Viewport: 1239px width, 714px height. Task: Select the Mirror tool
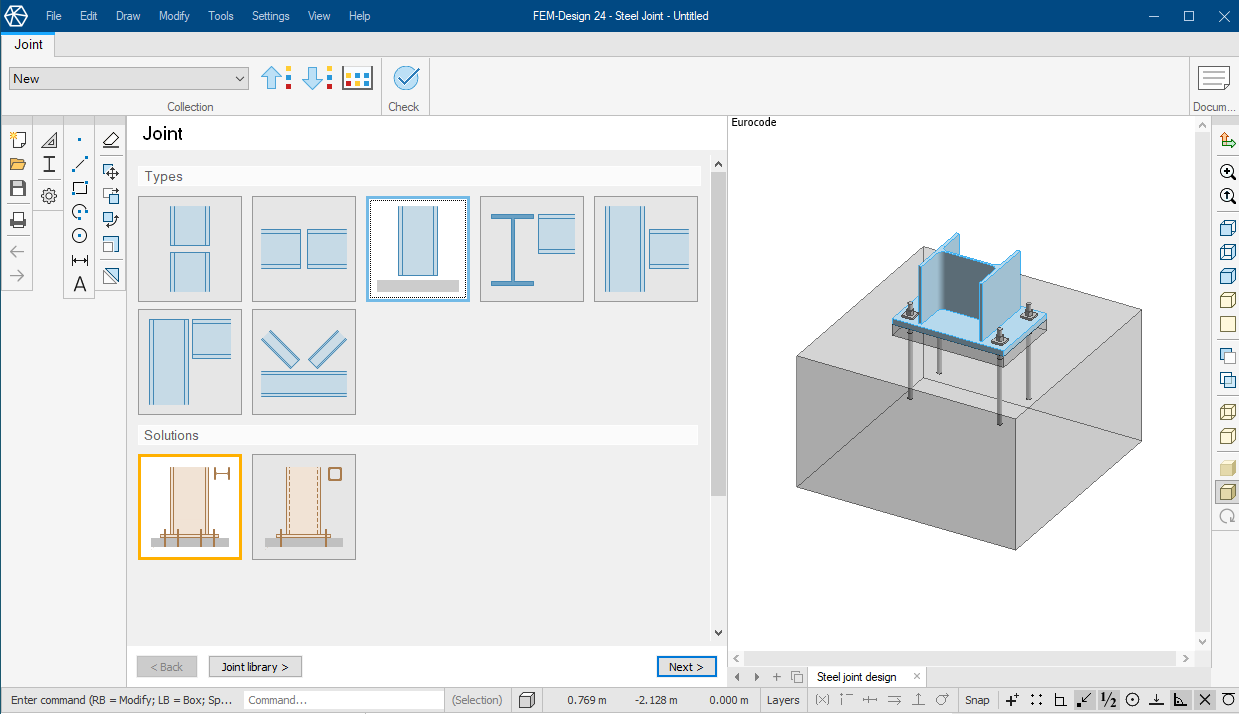click(x=111, y=275)
